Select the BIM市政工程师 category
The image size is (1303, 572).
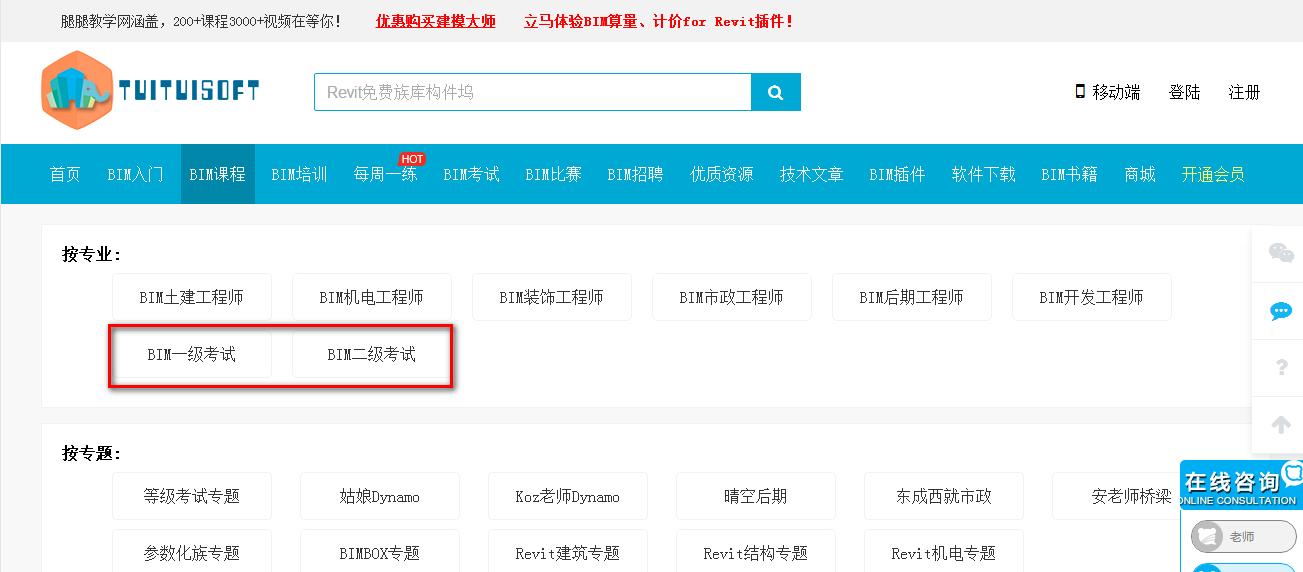[732, 297]
